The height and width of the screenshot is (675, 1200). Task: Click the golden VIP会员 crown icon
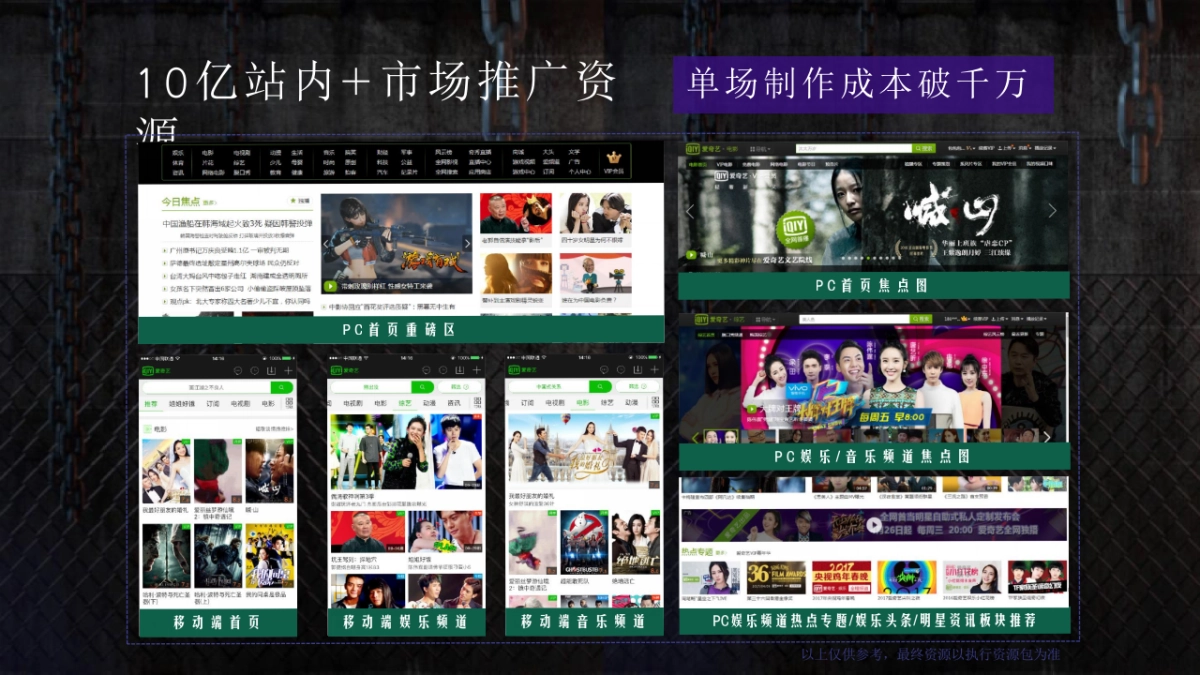coord(614,158)
